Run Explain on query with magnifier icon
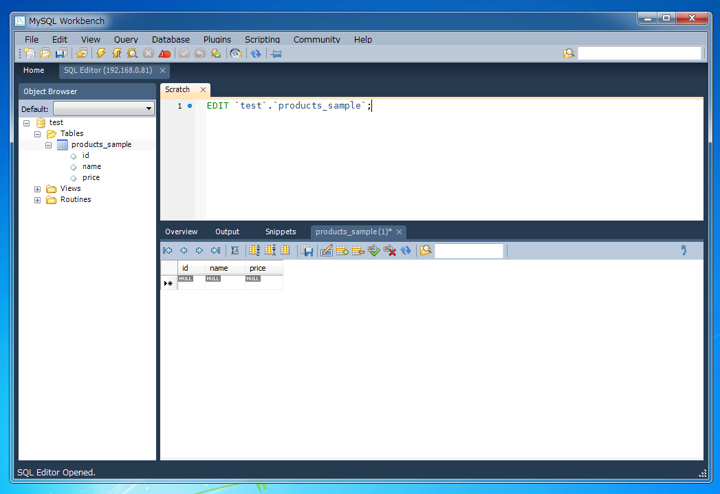Screen dimensions: 720x494 point(132,53)
